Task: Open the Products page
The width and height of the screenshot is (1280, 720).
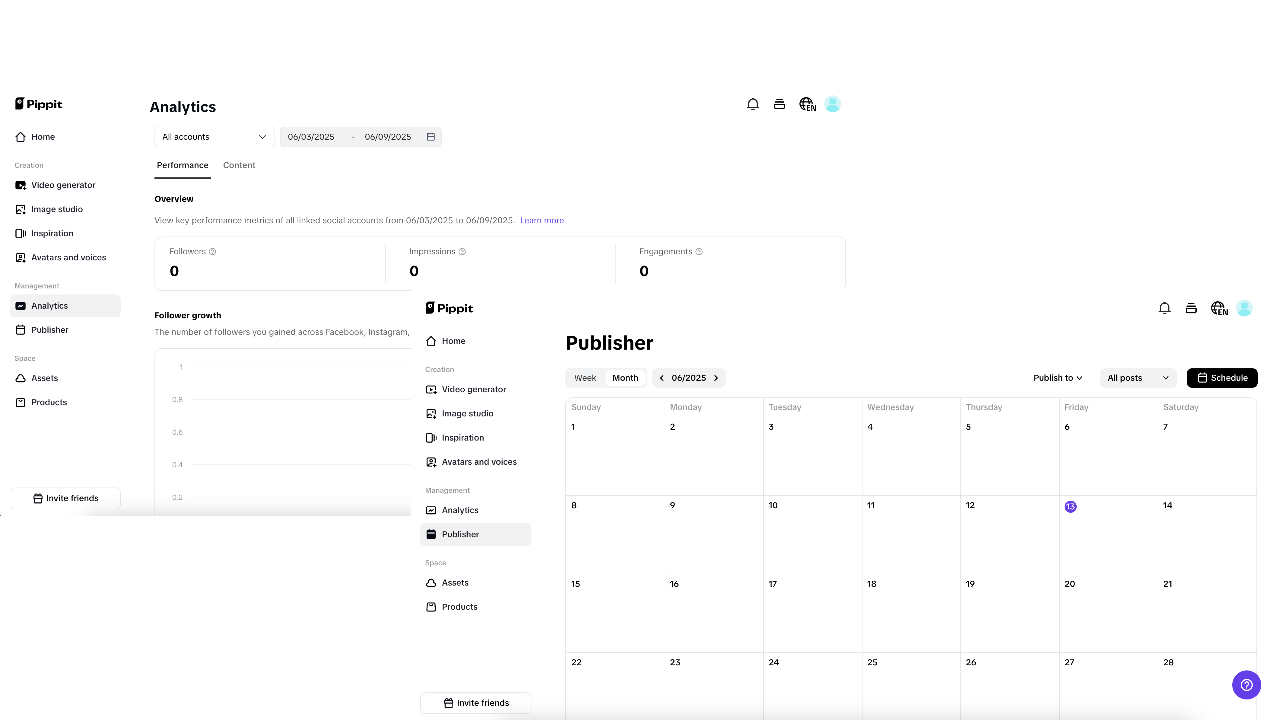Action: 459,606
